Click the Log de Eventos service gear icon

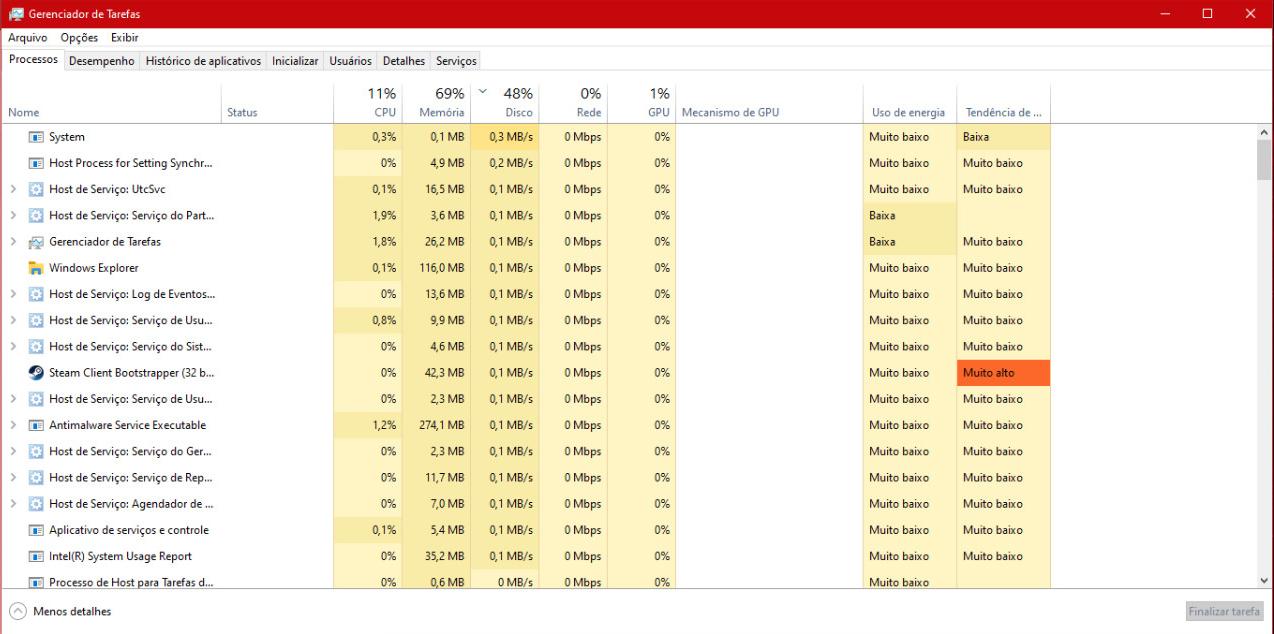point(36,294)
